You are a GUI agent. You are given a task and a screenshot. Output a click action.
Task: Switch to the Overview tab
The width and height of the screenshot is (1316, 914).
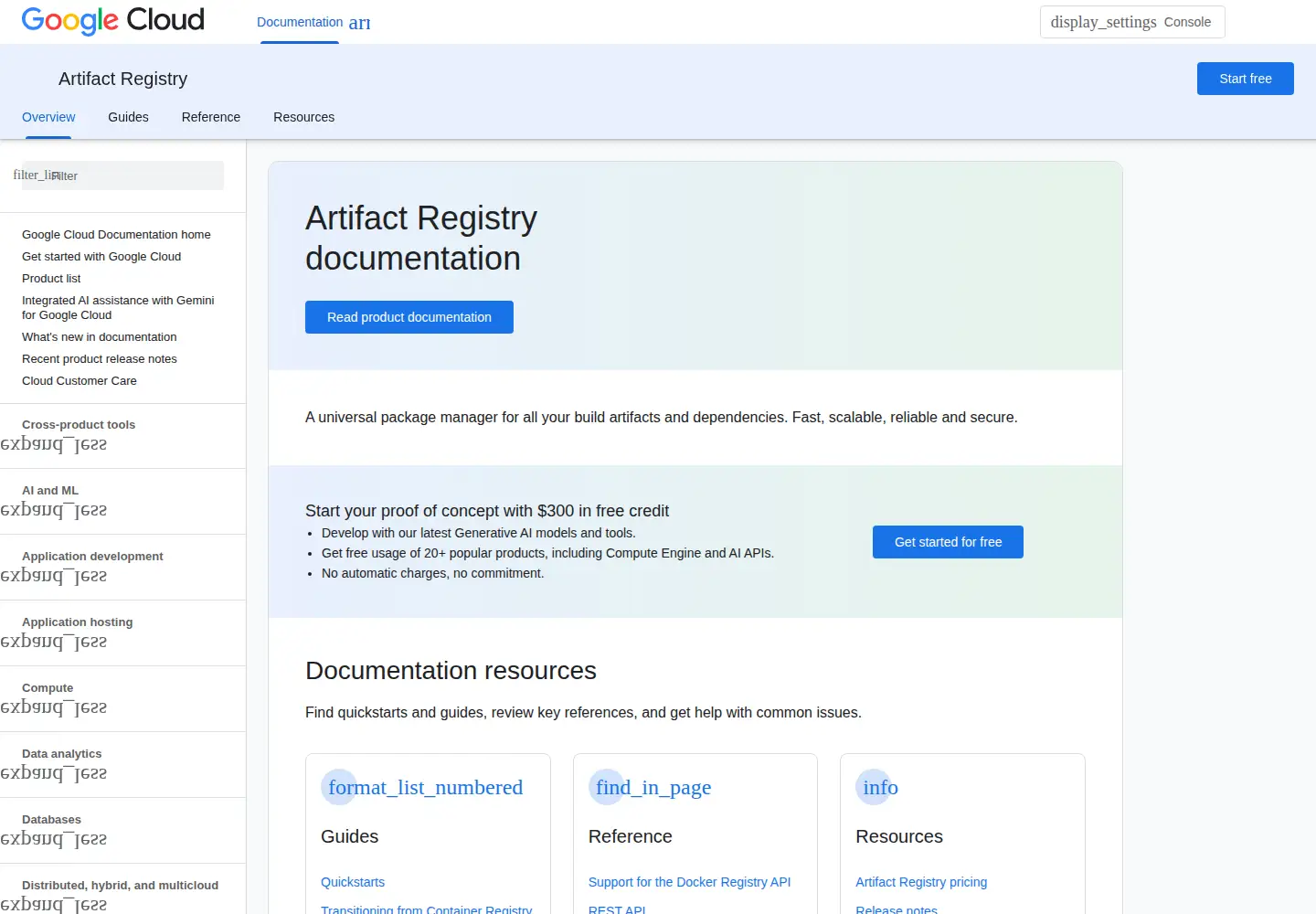pos(48,117)
